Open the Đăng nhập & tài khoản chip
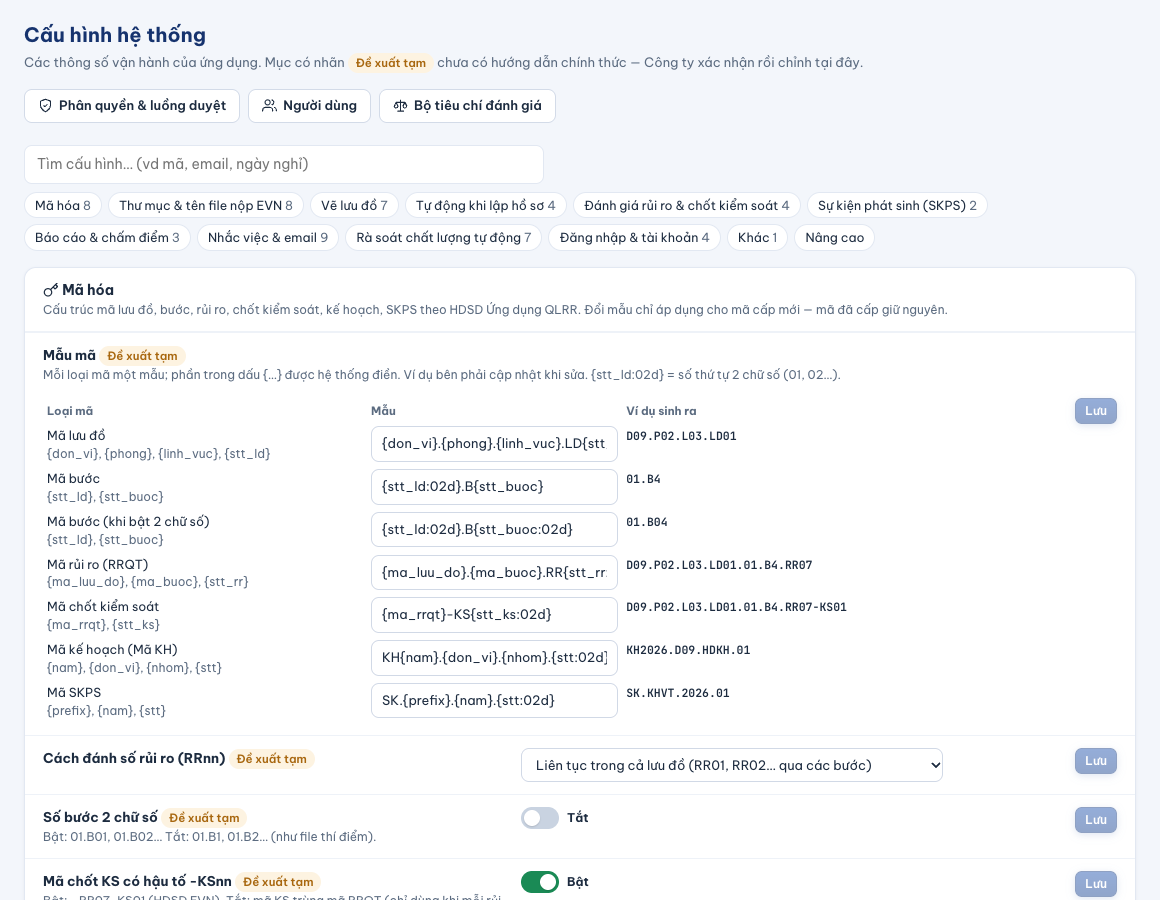The image size is (1160, 900). click(x=634, y=237)
